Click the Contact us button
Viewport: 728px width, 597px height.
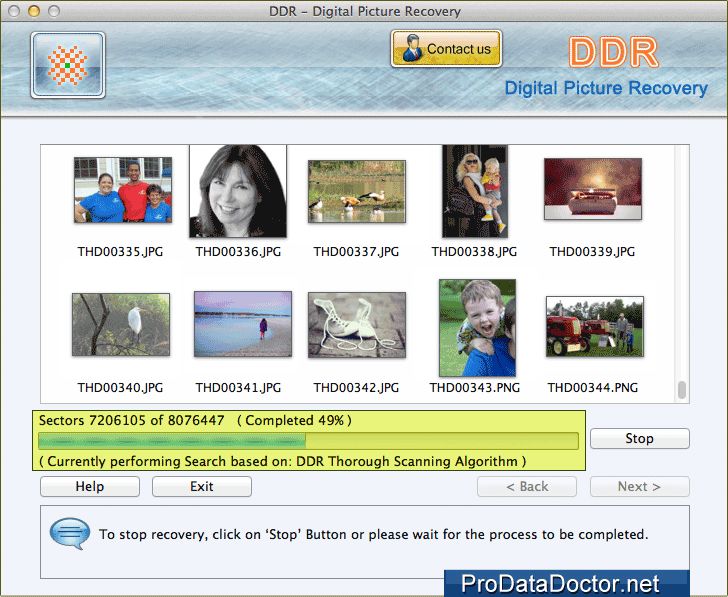(446, 49)
